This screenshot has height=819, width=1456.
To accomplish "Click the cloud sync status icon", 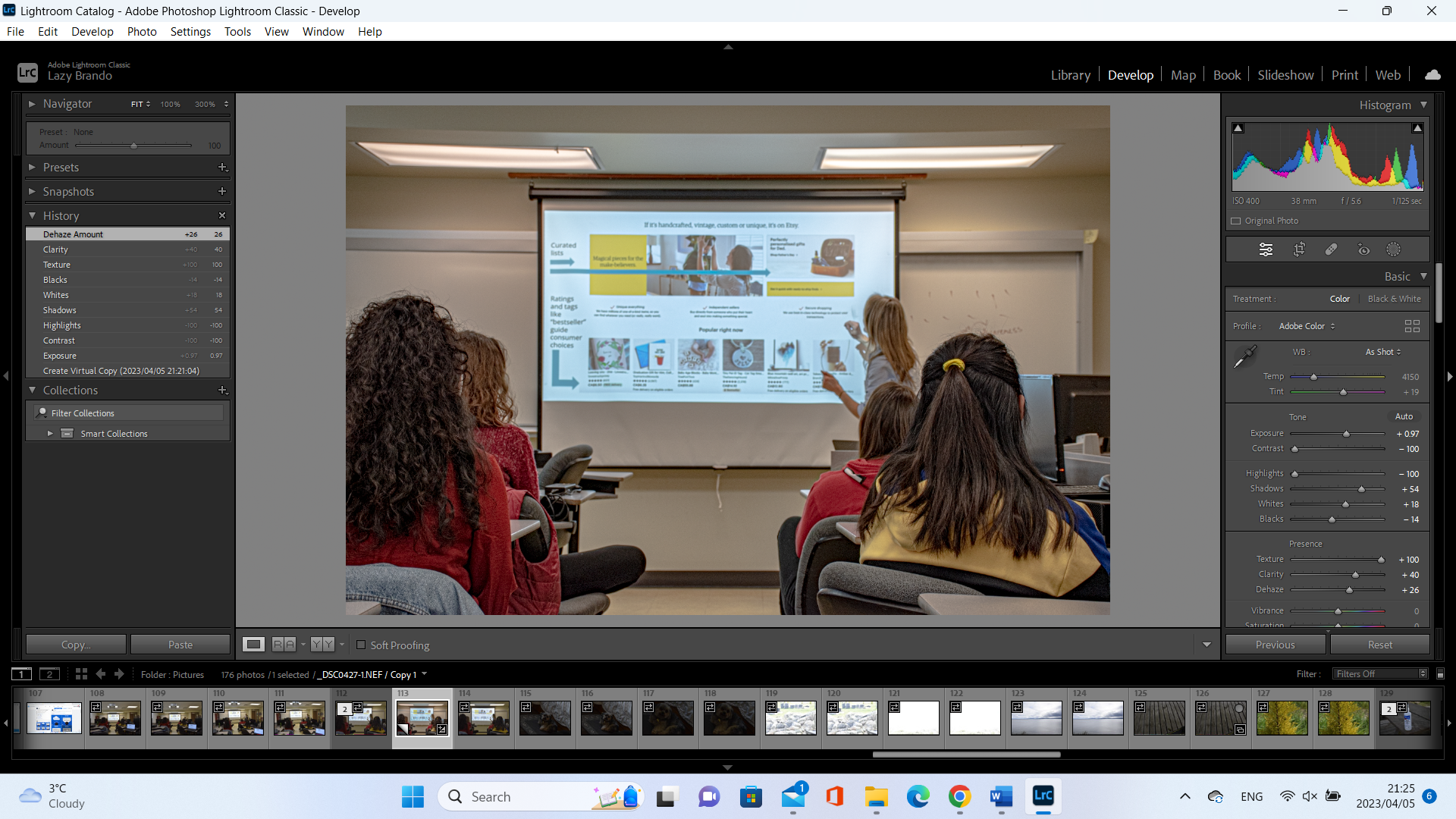I will click(1432, 74).
